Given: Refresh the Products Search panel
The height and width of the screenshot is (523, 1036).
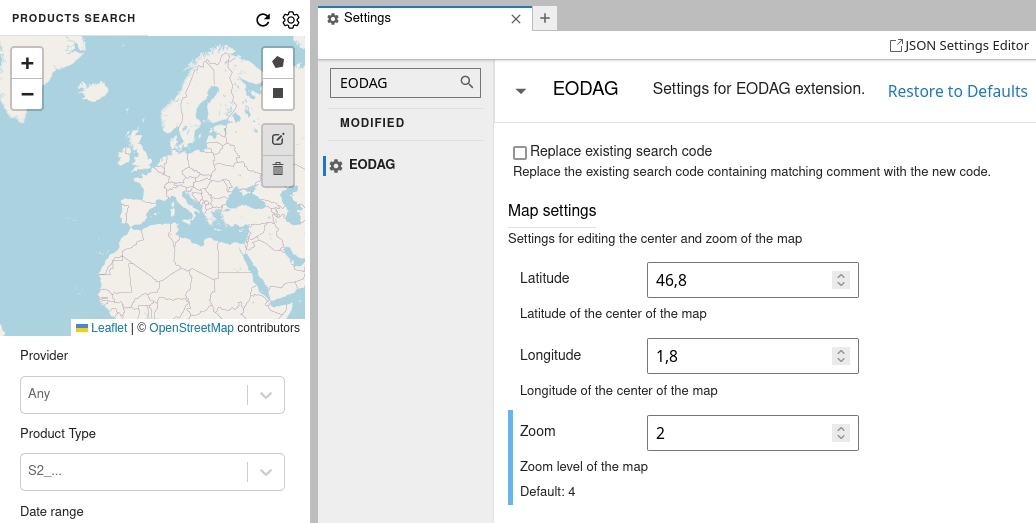Looking at the screenshot, I should click(x=263, y=20).
